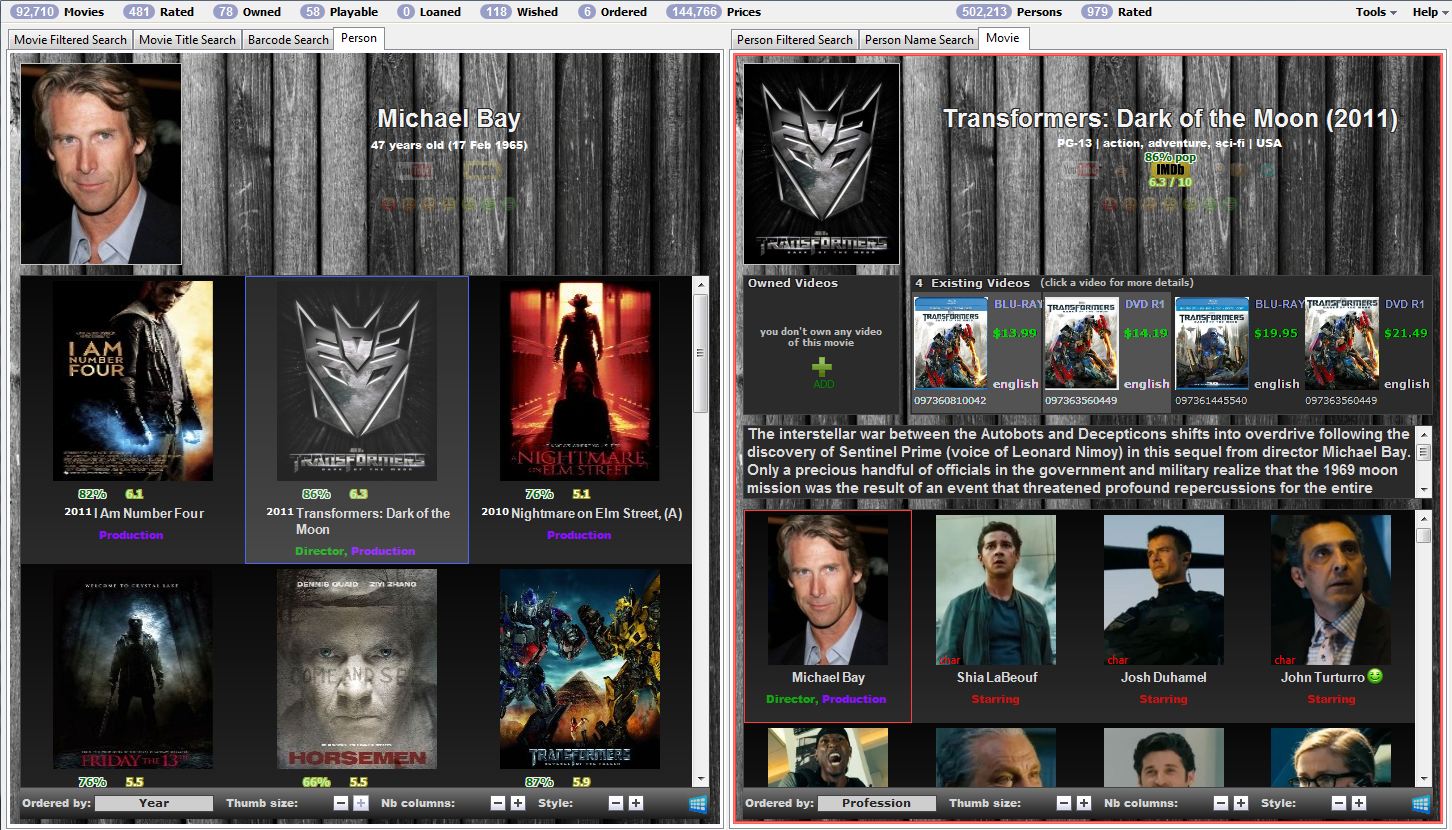Click the faded IMDb badge under Michael Bay's name
The height and width of the screenshot is (830, 1452).
click(x=482, y=170)
